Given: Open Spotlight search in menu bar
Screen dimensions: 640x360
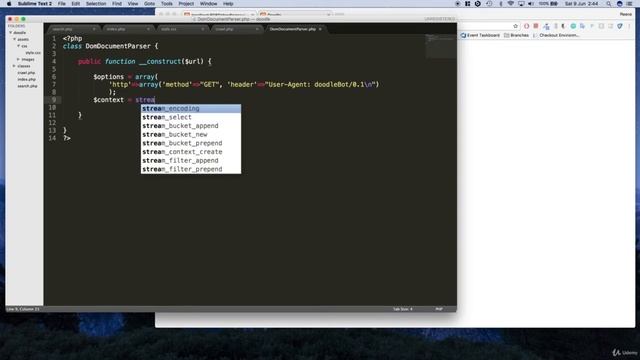Looking at the screenshot, I should [609, 4].
